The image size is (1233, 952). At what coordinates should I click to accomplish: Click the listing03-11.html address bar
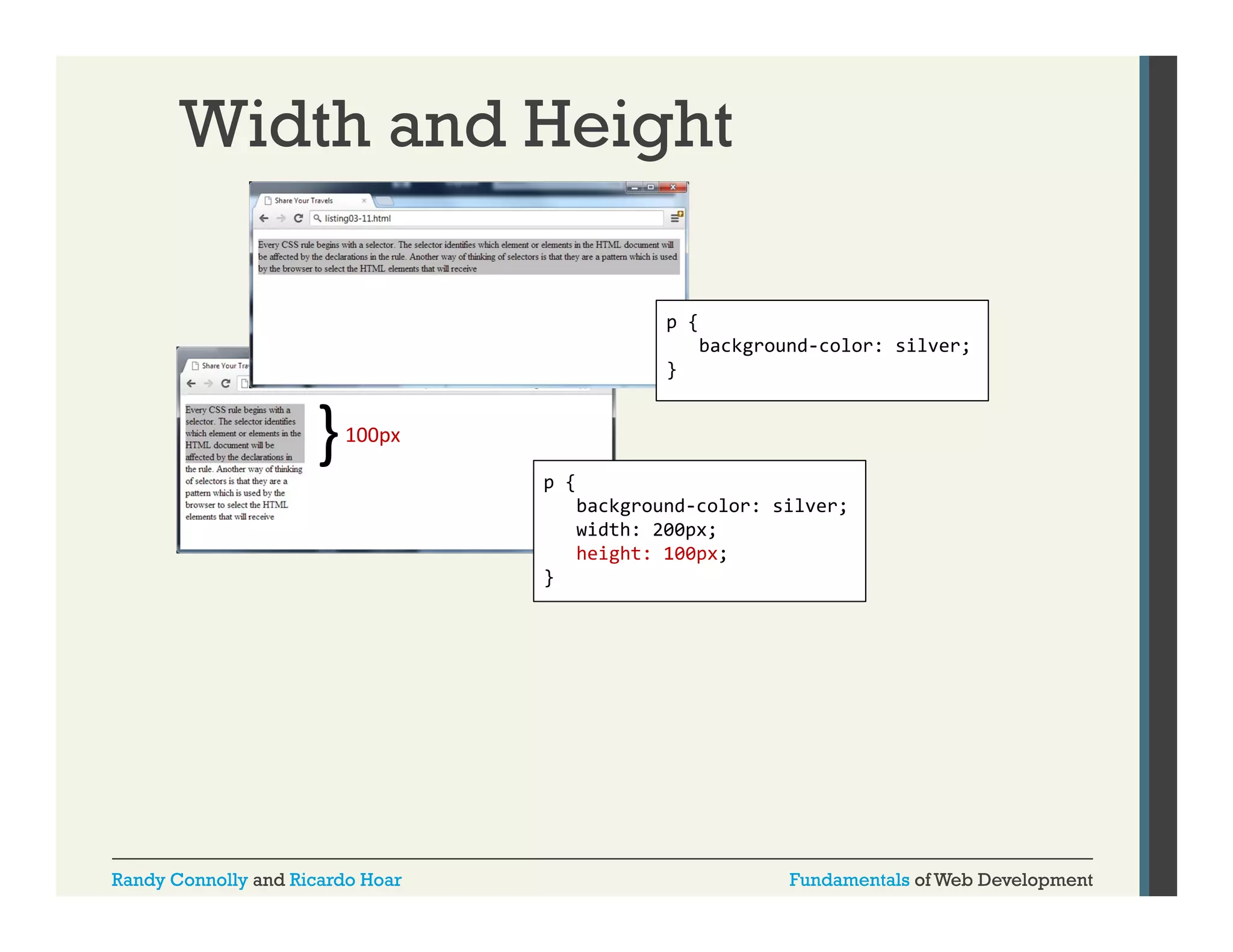pyautogui.click(x=486, y=218)
